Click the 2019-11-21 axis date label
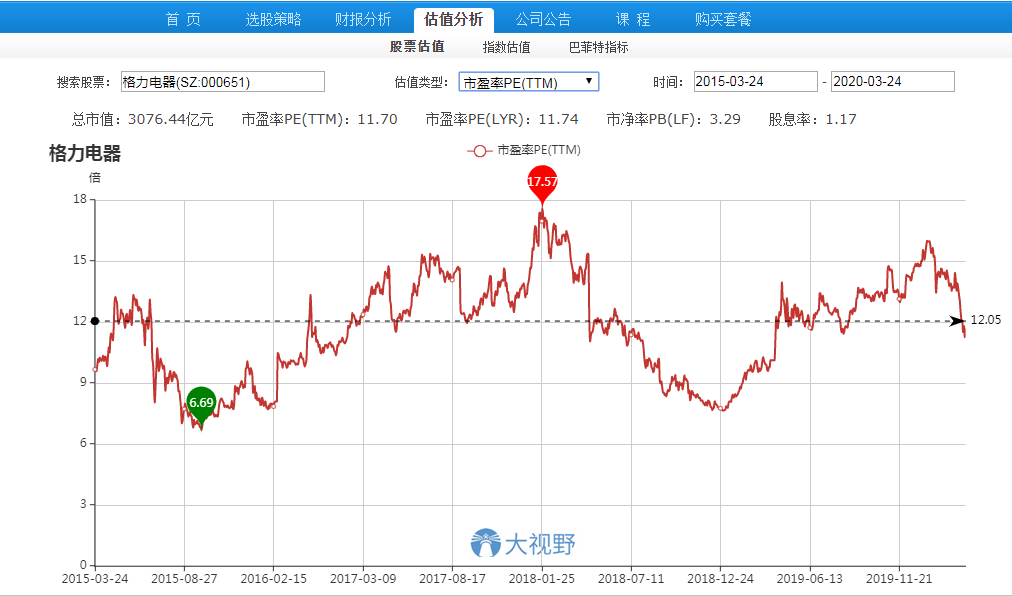1012x596 pixels. (899, 579)
